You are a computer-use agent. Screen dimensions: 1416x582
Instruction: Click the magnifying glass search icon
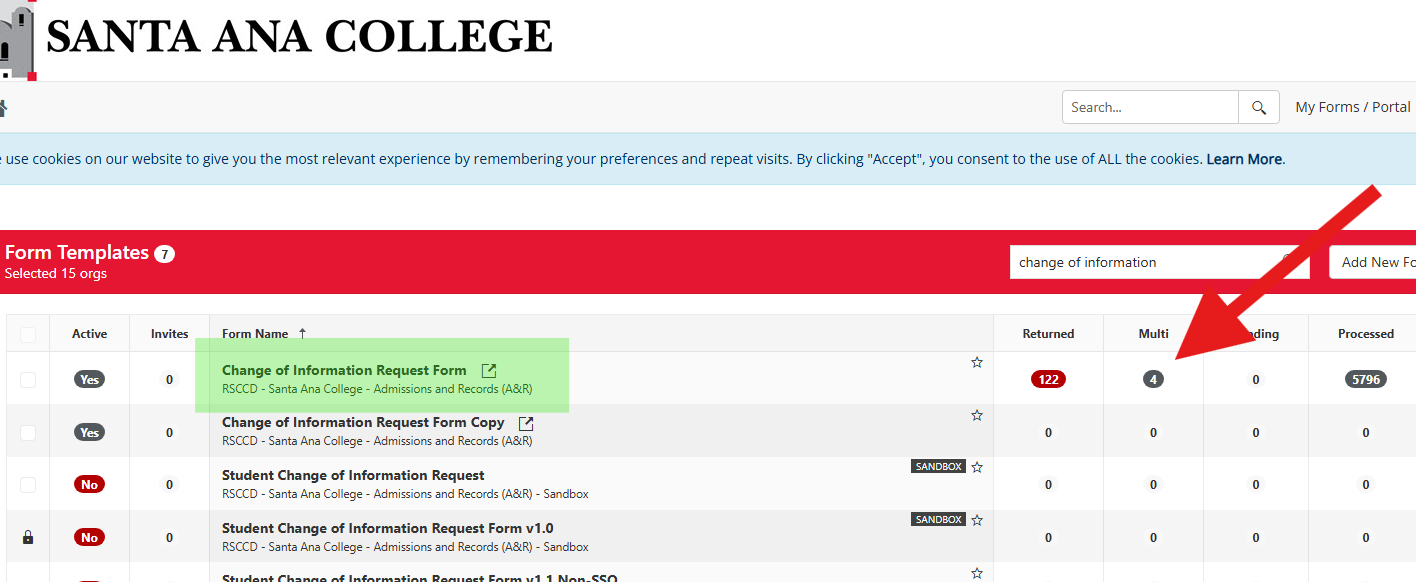[x=1258, y=107]
